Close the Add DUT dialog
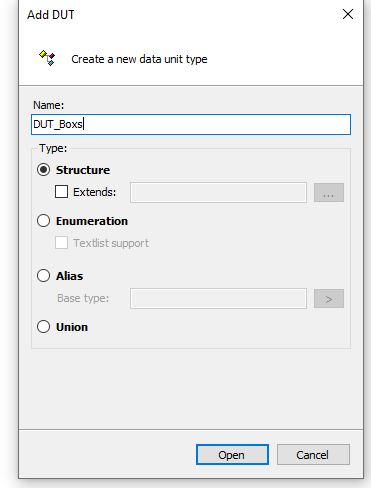The image size is (371, 488). (x=348, y=14)
